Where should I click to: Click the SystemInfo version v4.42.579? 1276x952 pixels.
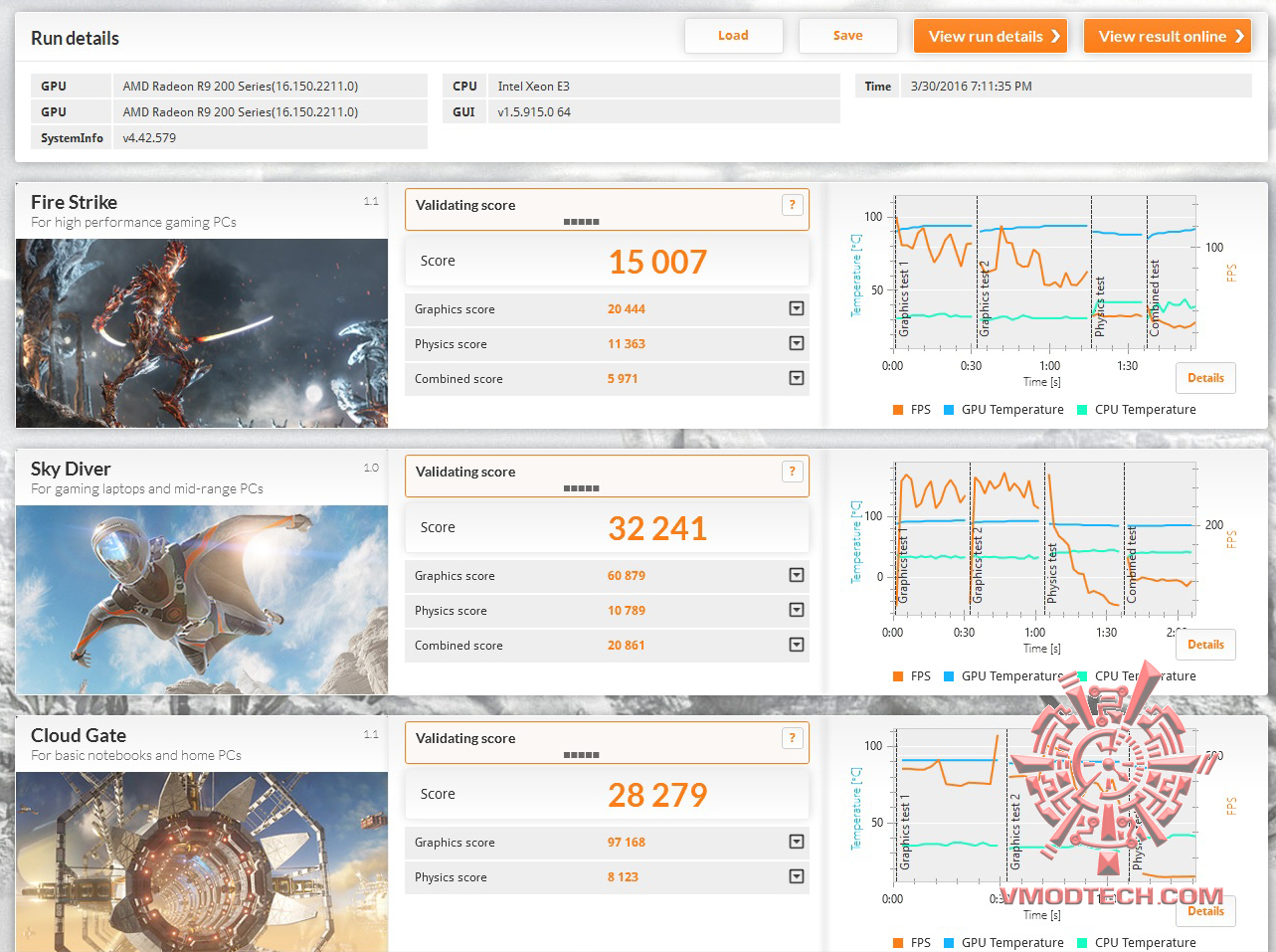click(149, 138)
